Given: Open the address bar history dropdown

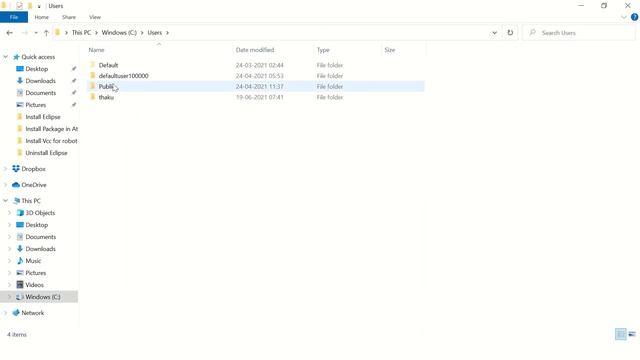Looking at the screenshot, I should pyautogui.click(x=494, y=33).
